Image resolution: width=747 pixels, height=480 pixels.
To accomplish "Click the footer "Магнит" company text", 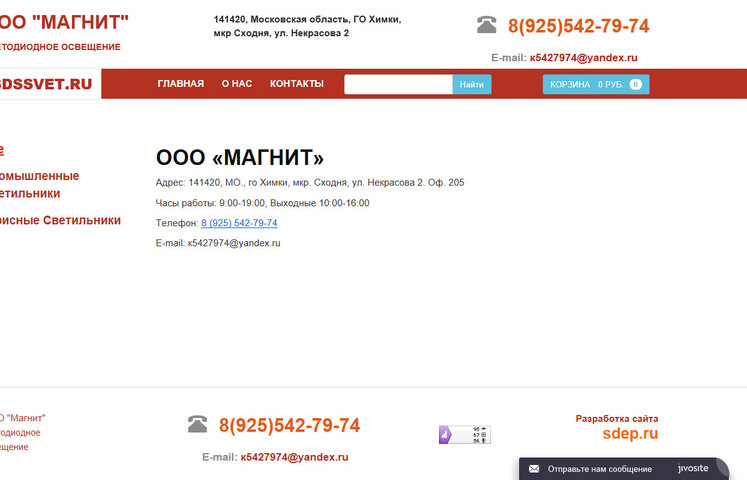I will tap(22, 432).
